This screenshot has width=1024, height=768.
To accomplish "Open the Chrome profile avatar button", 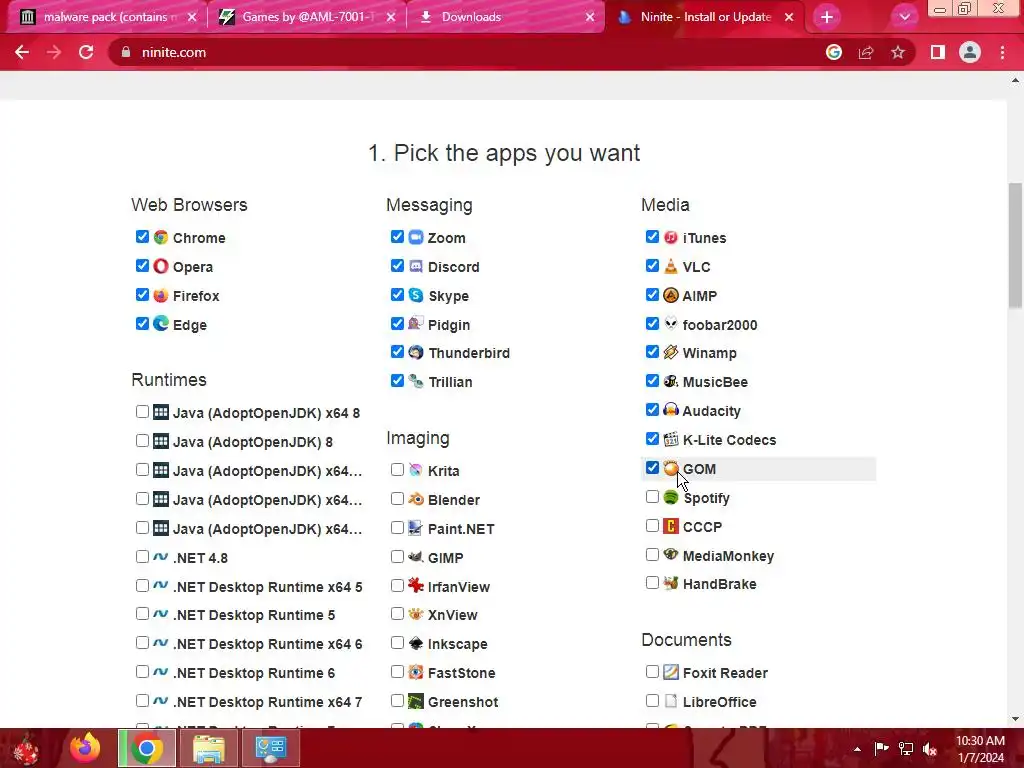I will [x=970, y=52].
